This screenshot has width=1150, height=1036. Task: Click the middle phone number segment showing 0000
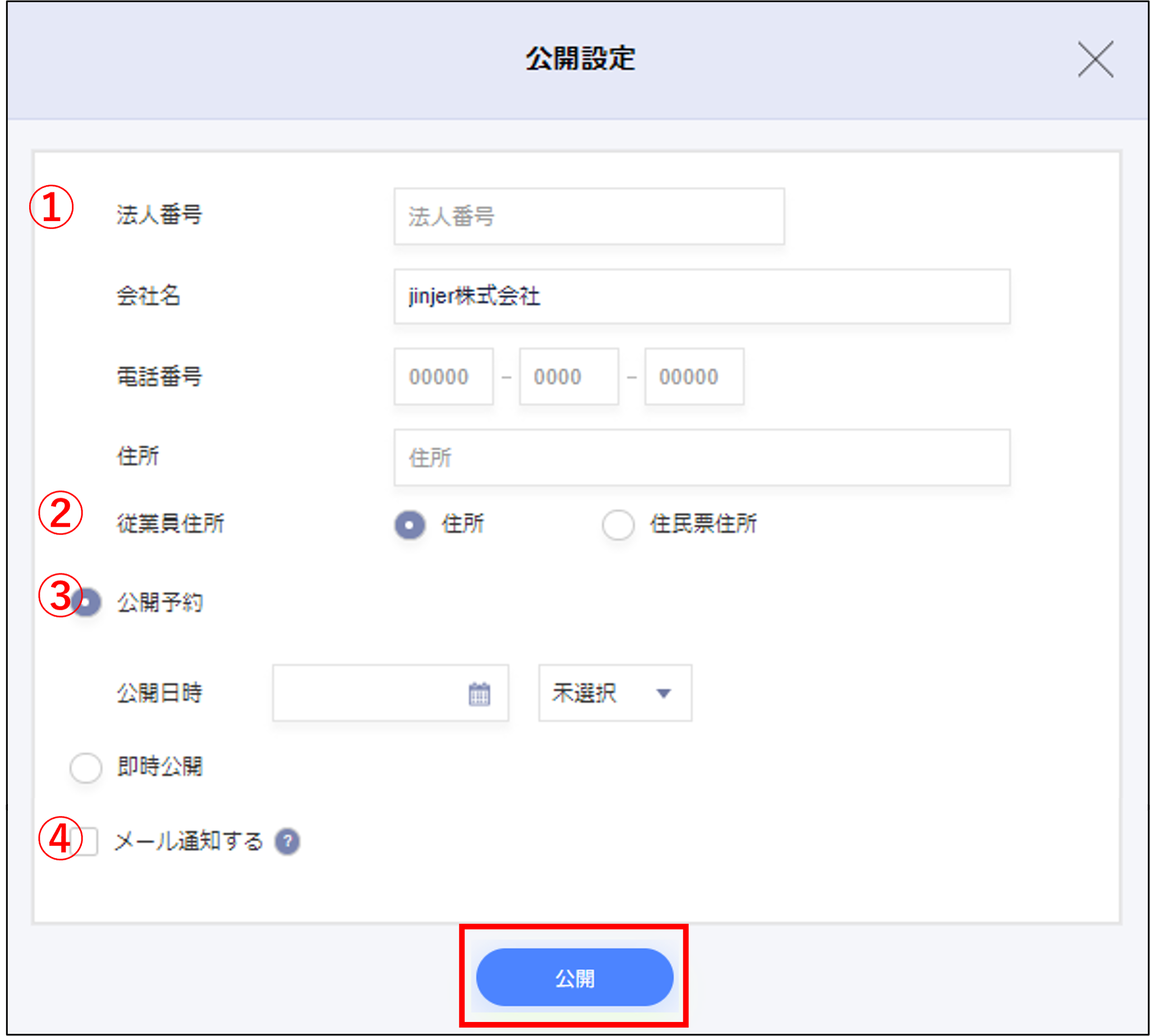(x=568, y=376)
